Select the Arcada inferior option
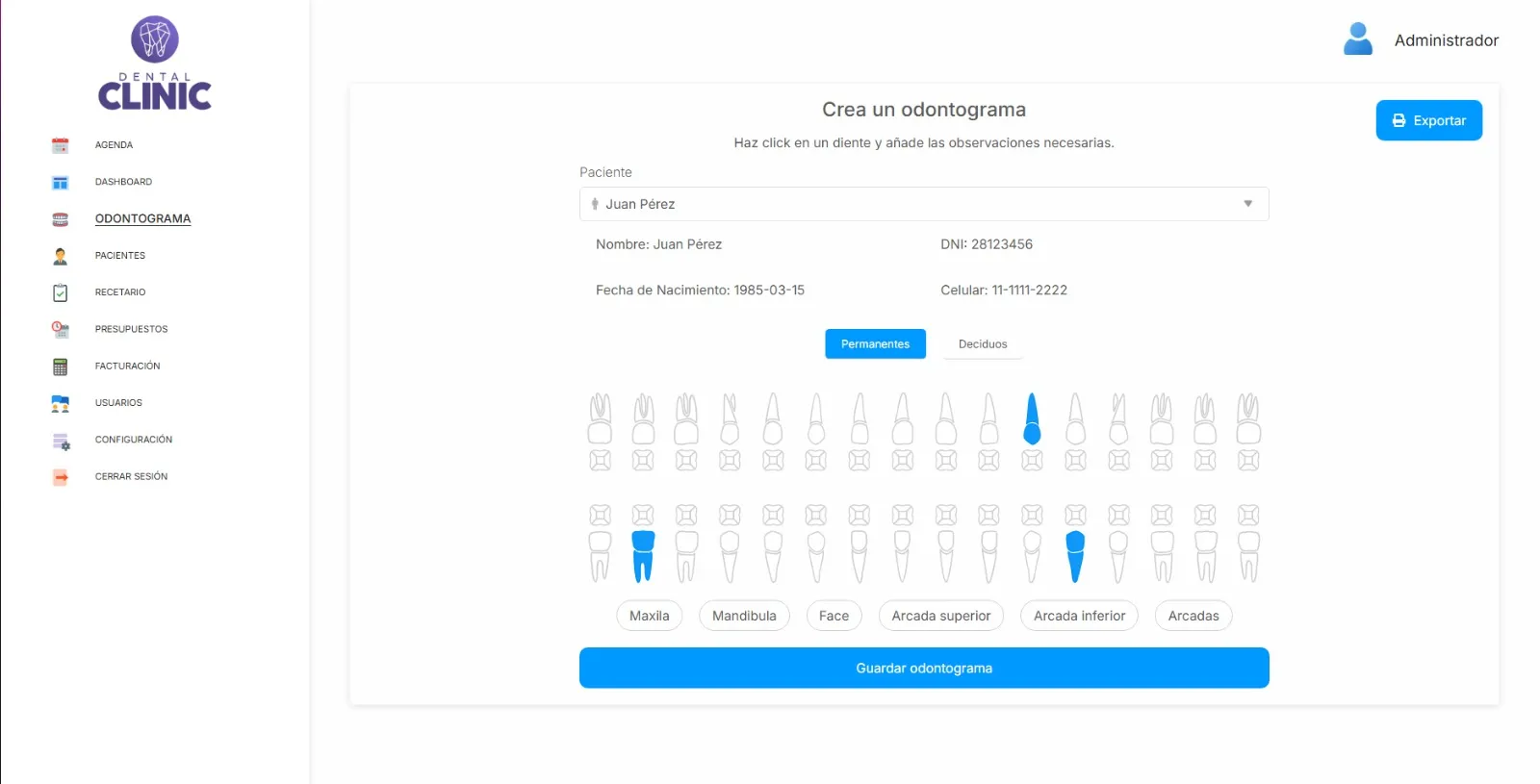This screenshot has height=784, width=1540. 1079,616
